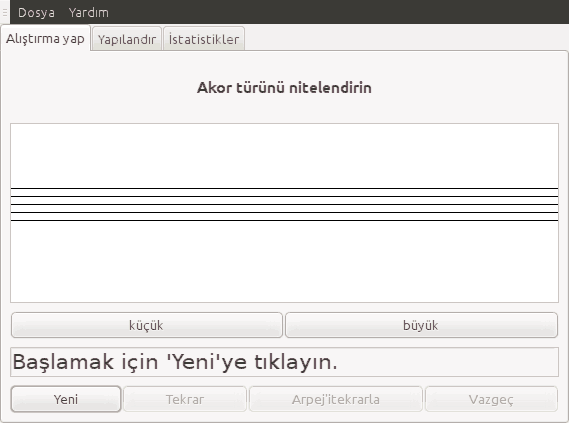Image resolution: width=569 pixels, height=423 pixels.
Task: Switch to the Yapılandır tab
Action: [127, 39]
